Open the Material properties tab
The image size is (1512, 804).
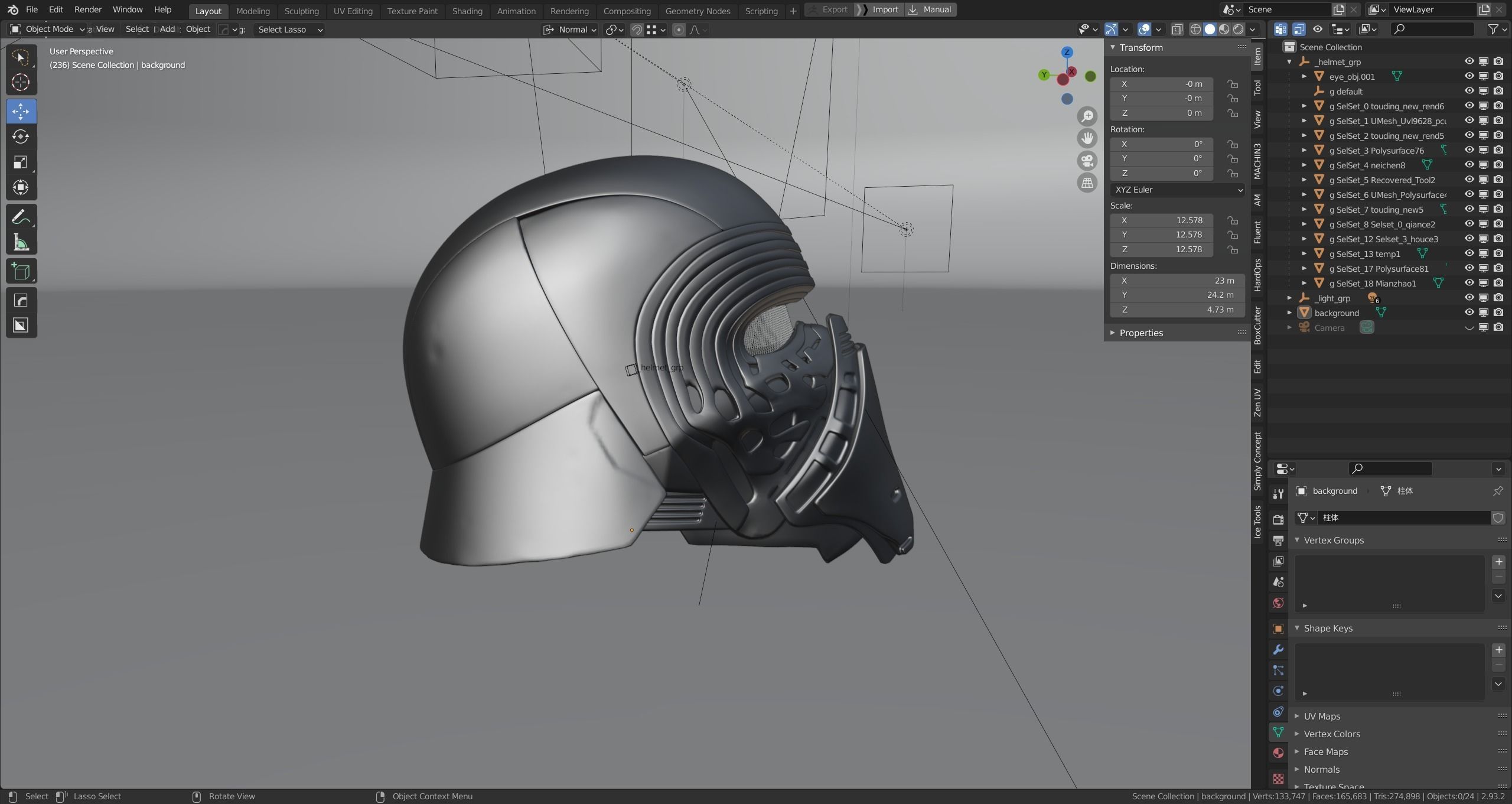[x=1278, y=753]
